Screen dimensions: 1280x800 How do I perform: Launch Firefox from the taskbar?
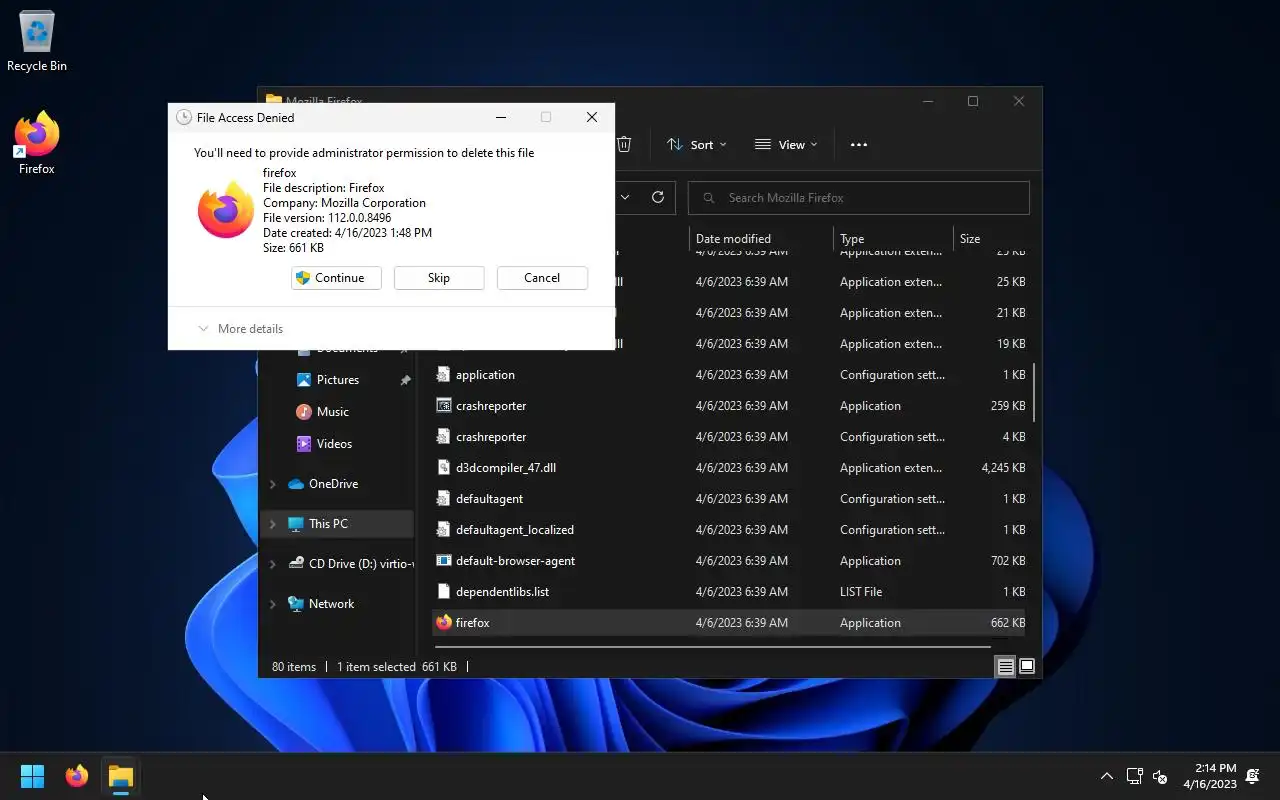pos(77,776)
